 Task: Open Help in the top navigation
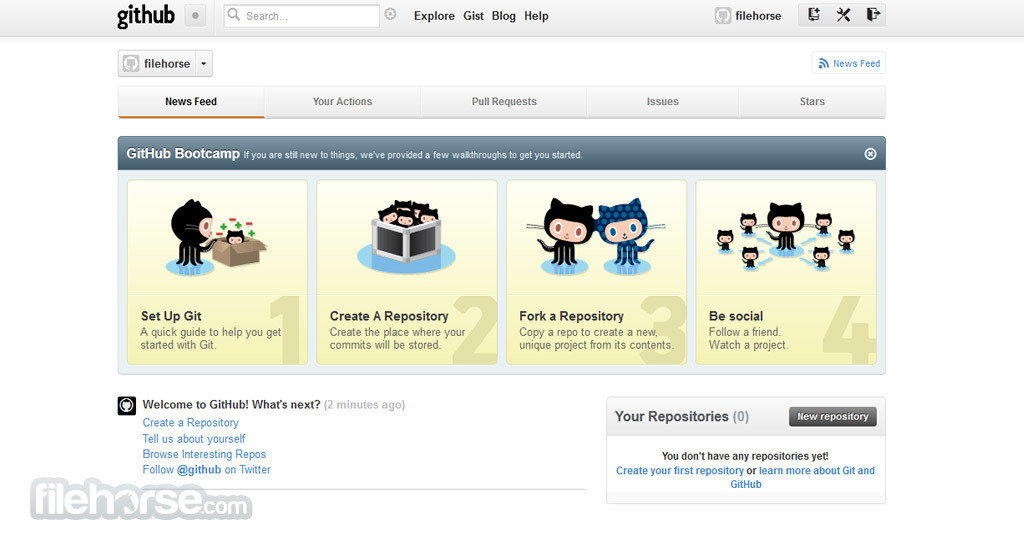(x=536, y=16)
